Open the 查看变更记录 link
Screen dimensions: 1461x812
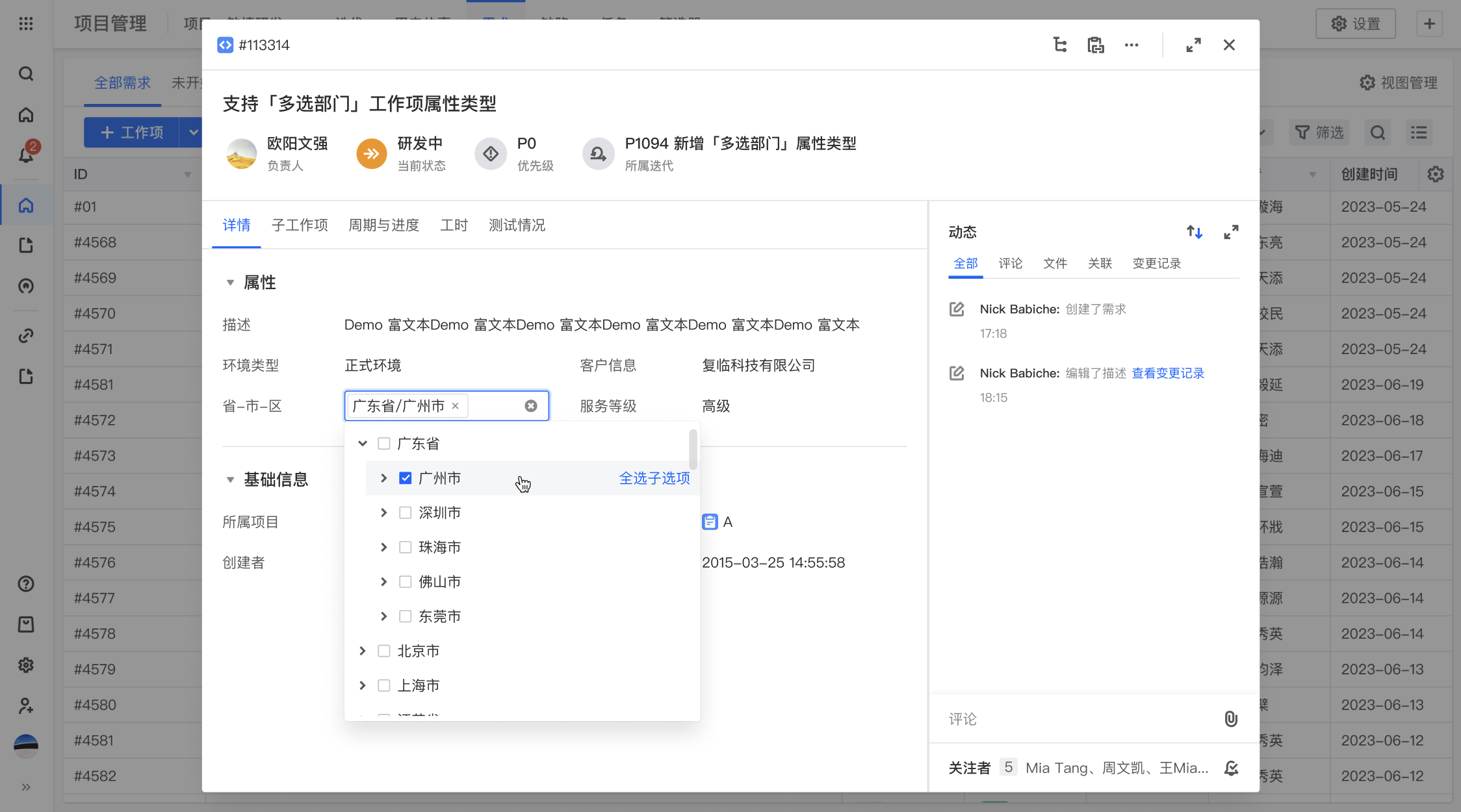tap(1168, 373)
